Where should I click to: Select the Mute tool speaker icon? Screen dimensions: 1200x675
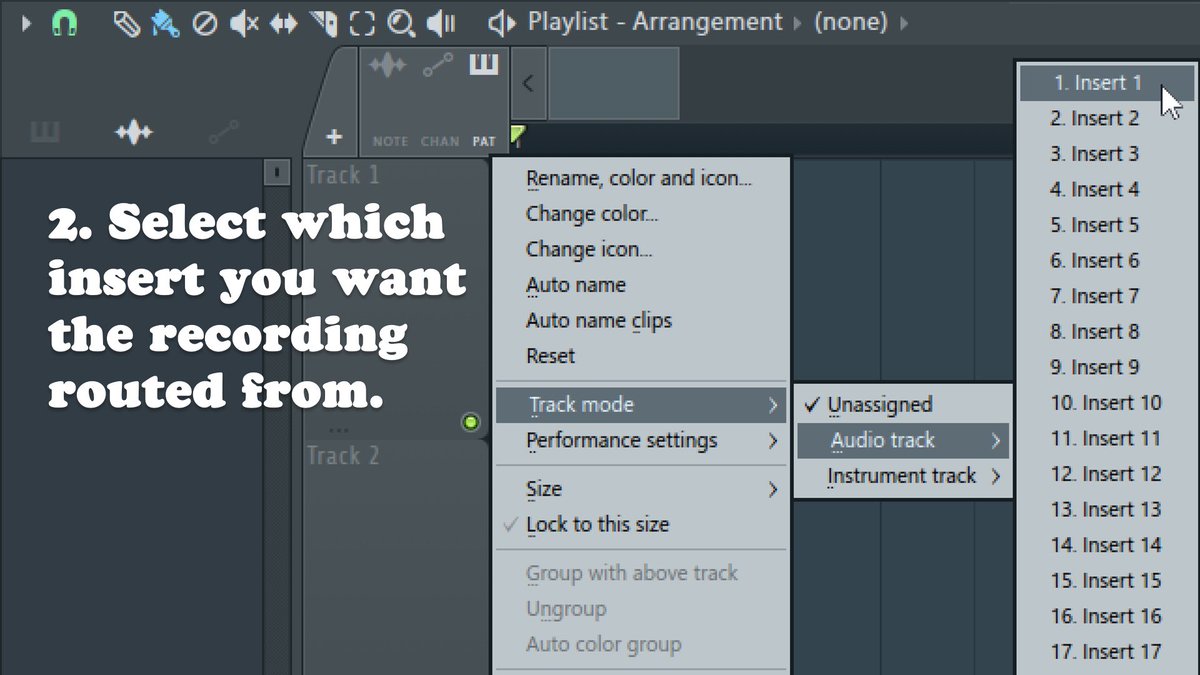[x=244, y=23]
